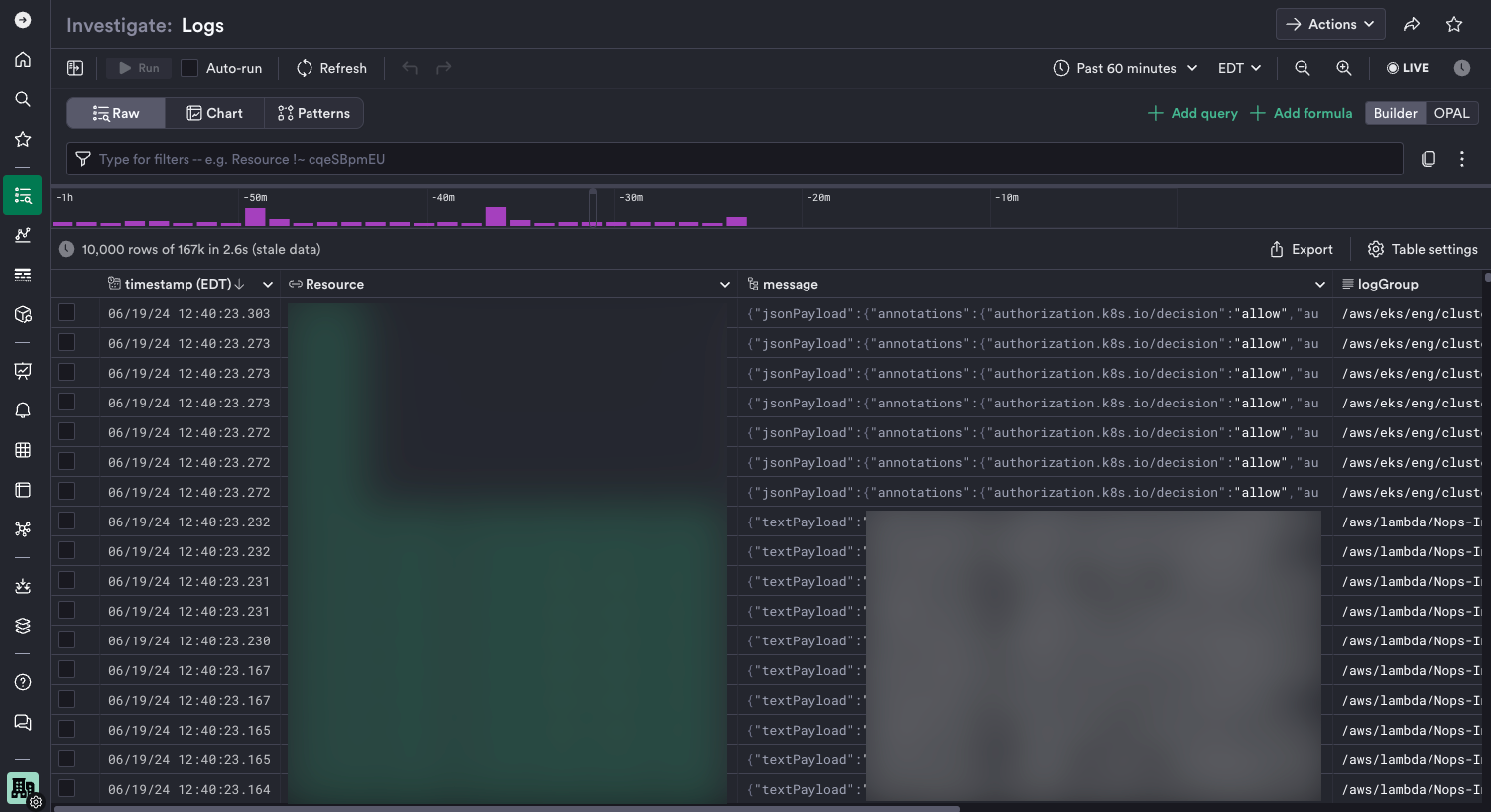Switch to the Patterns tab
1491x812 pixels.
point(313,113)
